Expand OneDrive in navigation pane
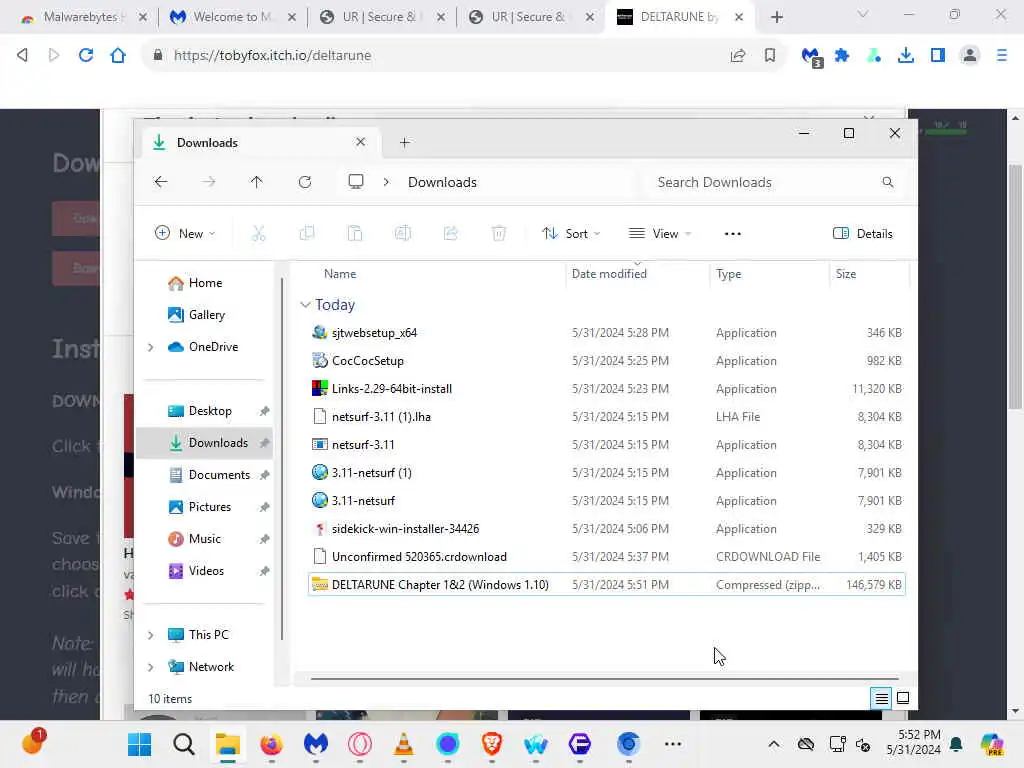Screen dimensions: 1024x768 151,347
